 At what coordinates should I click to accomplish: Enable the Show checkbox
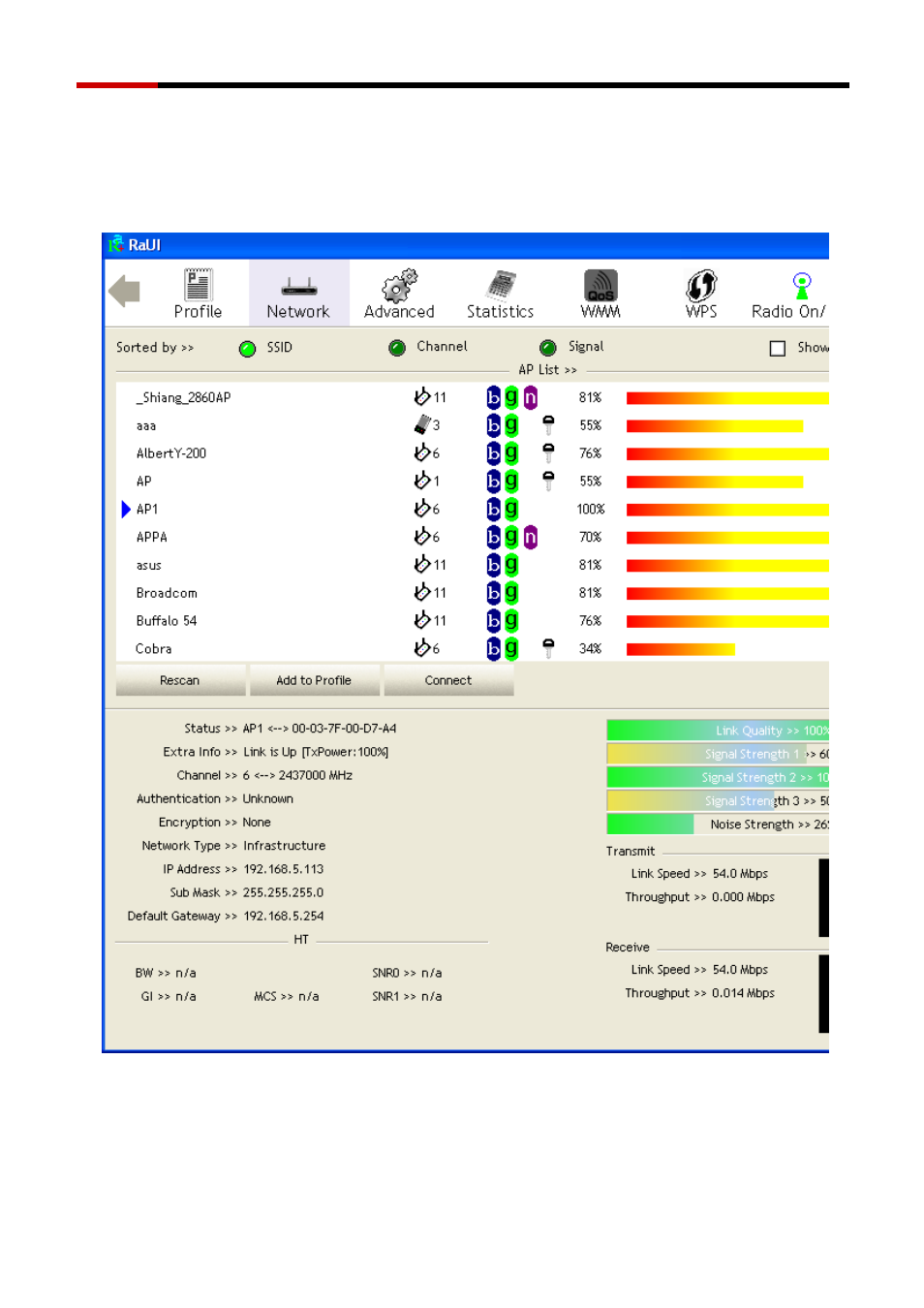point(777,348)
